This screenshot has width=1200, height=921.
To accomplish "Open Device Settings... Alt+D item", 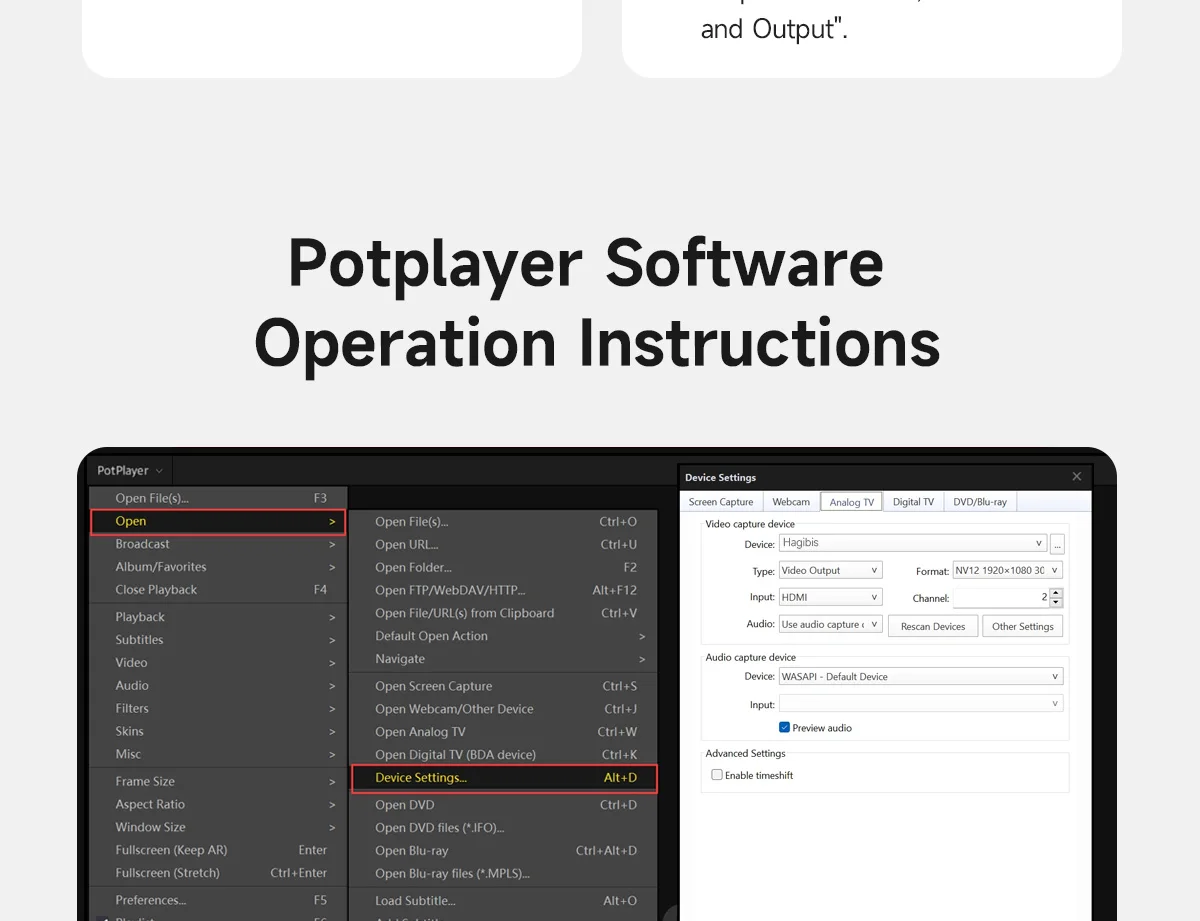I will pyautogui.click(x=504, y=778).
